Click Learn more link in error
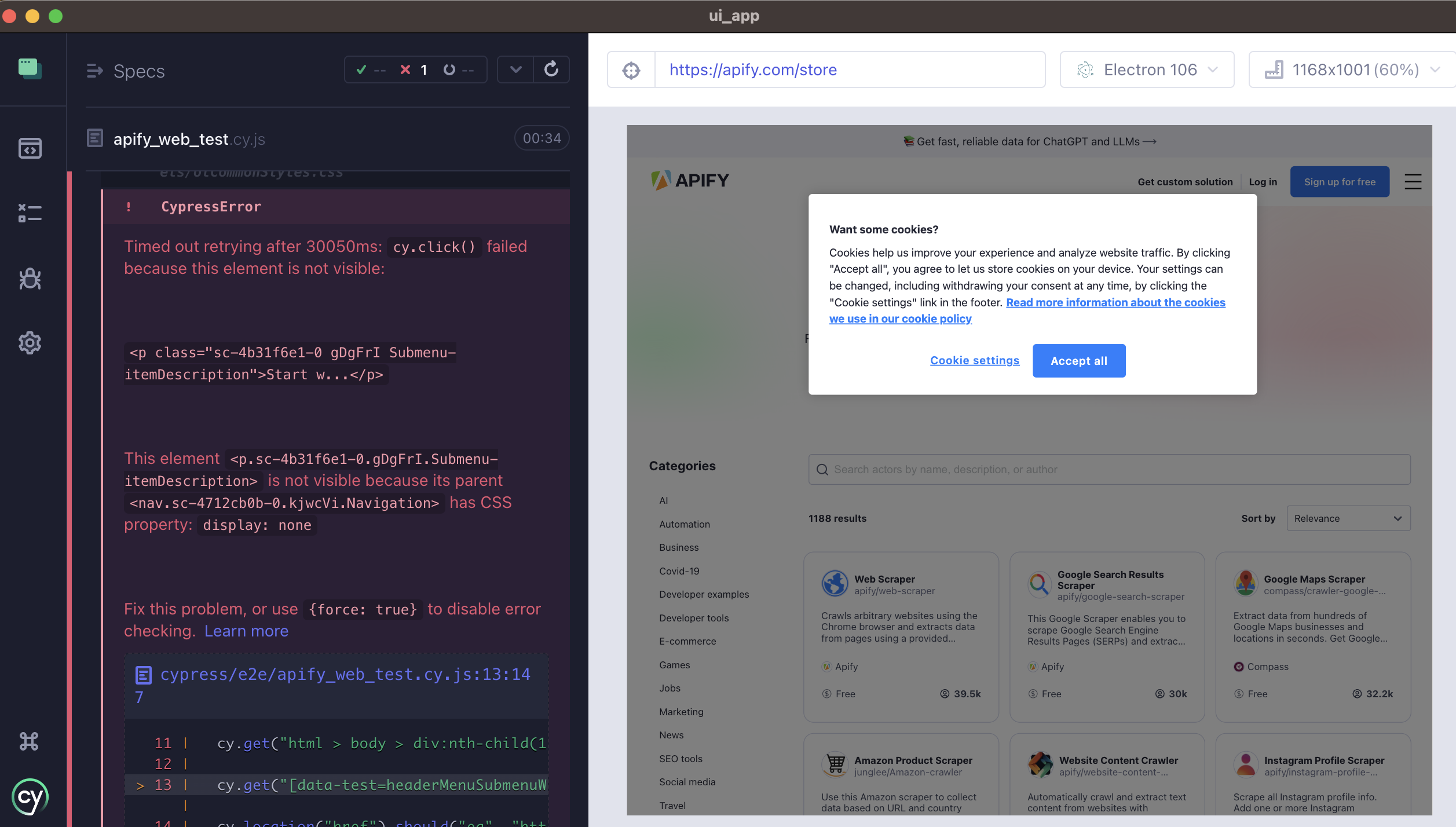 [246, 631]
